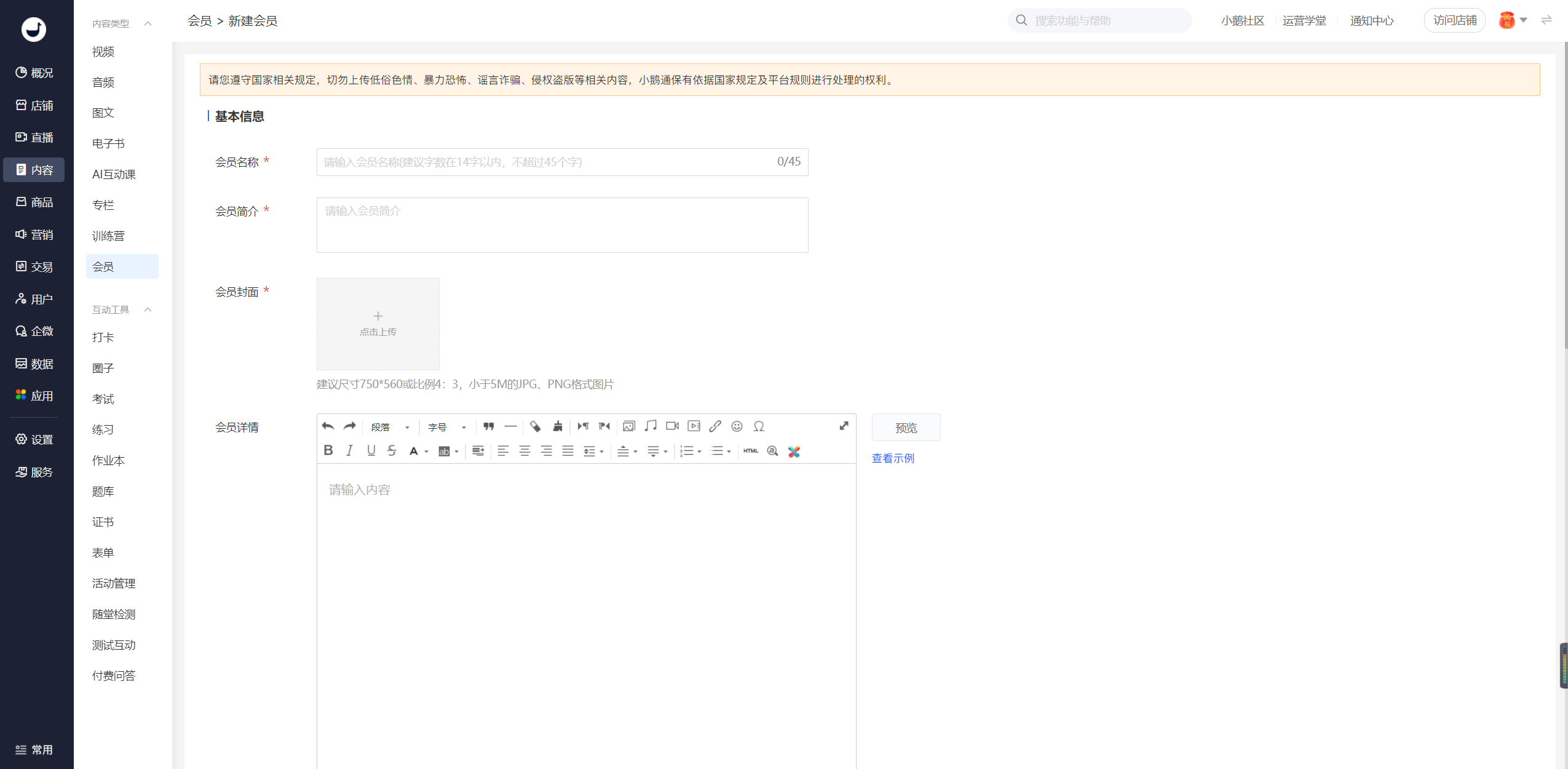Open emoji smiley picker
Screen dimensions: 1568x769
coord(737,426)
